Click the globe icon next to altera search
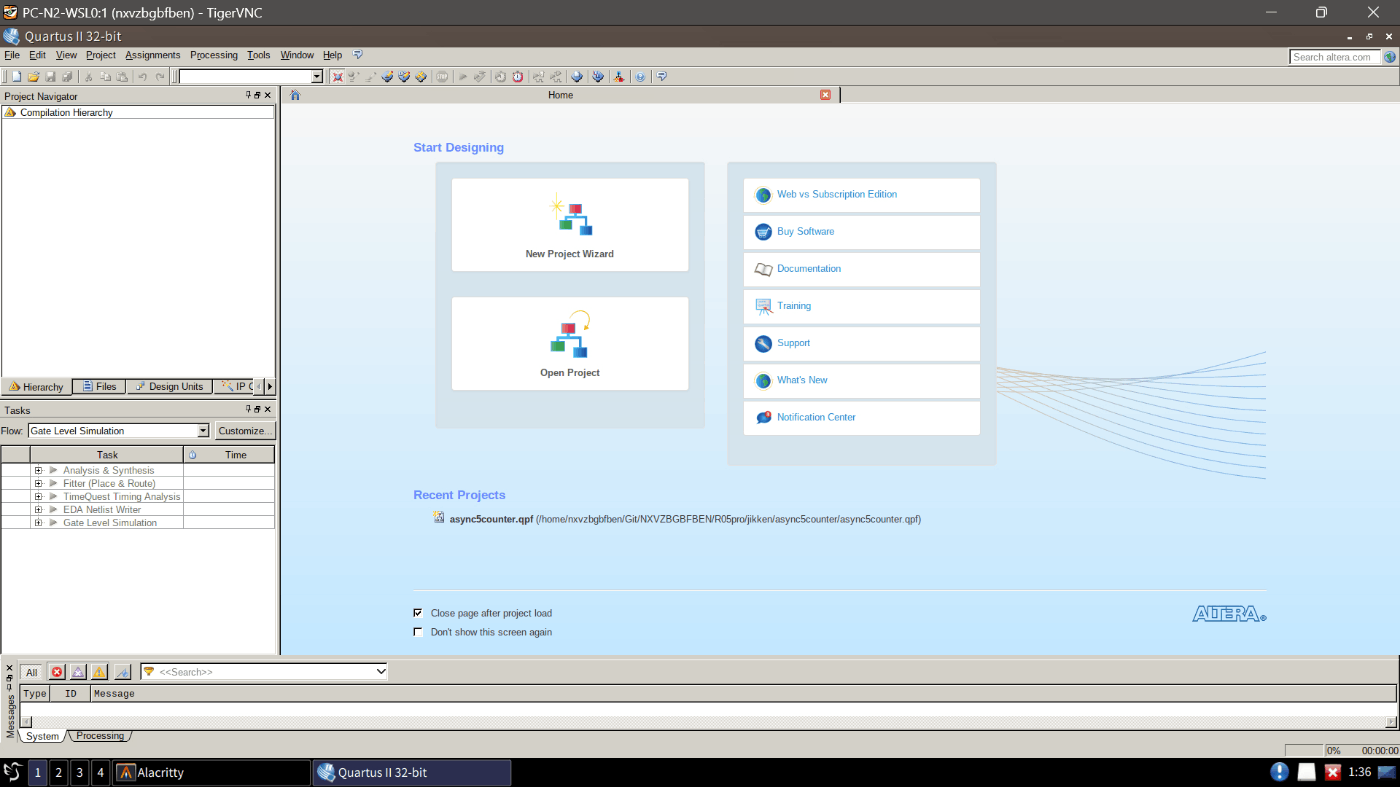Screen dimensions: 1400x787 (x=1389, y=57)
